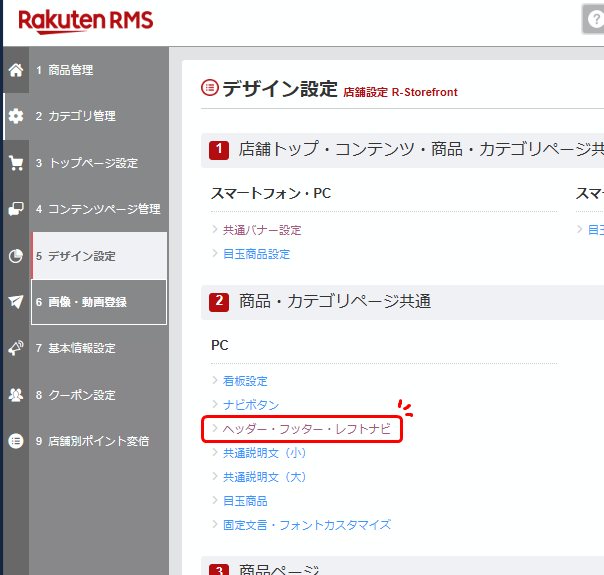
Task: Open the 共通バナー設定 link
Action: coord(262,230)
